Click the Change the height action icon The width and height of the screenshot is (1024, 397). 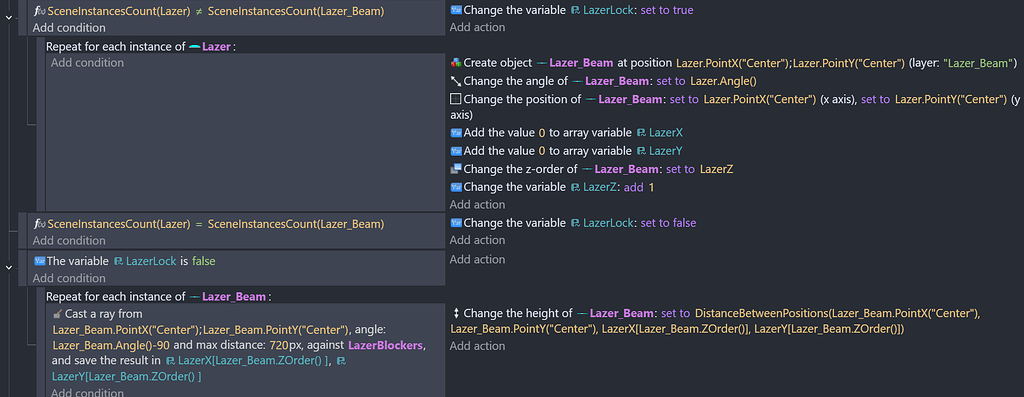pos(456,313)
